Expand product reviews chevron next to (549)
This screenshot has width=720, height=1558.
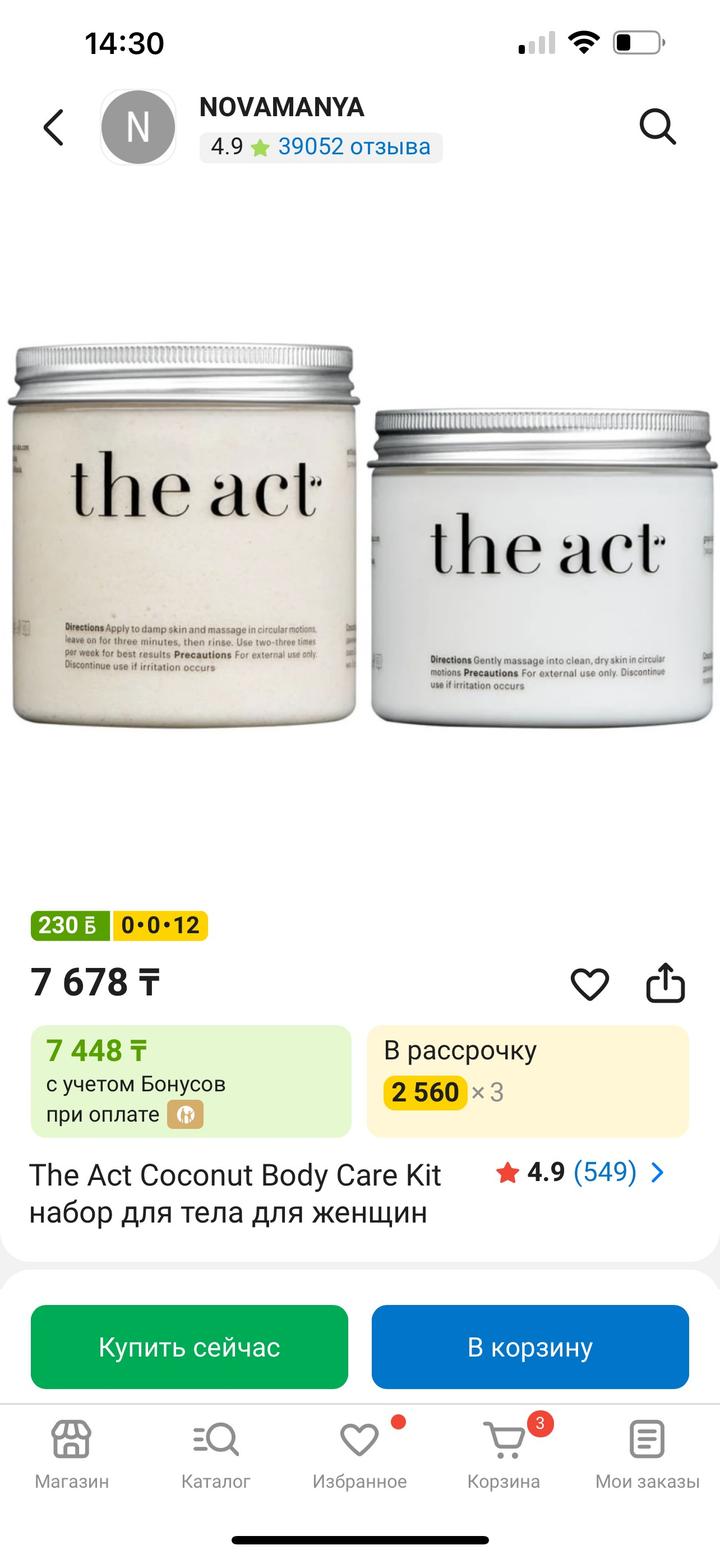coord(657,1172)
